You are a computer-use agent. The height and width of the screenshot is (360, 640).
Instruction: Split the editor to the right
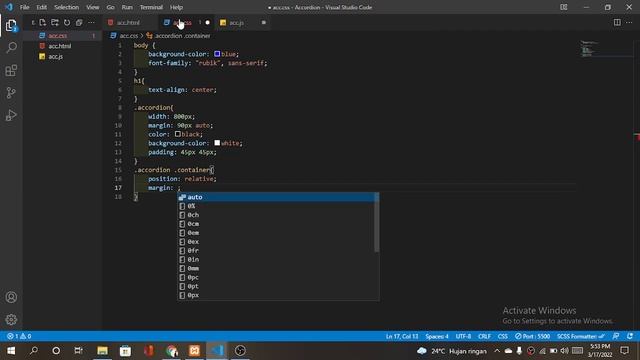click(617, 22)
